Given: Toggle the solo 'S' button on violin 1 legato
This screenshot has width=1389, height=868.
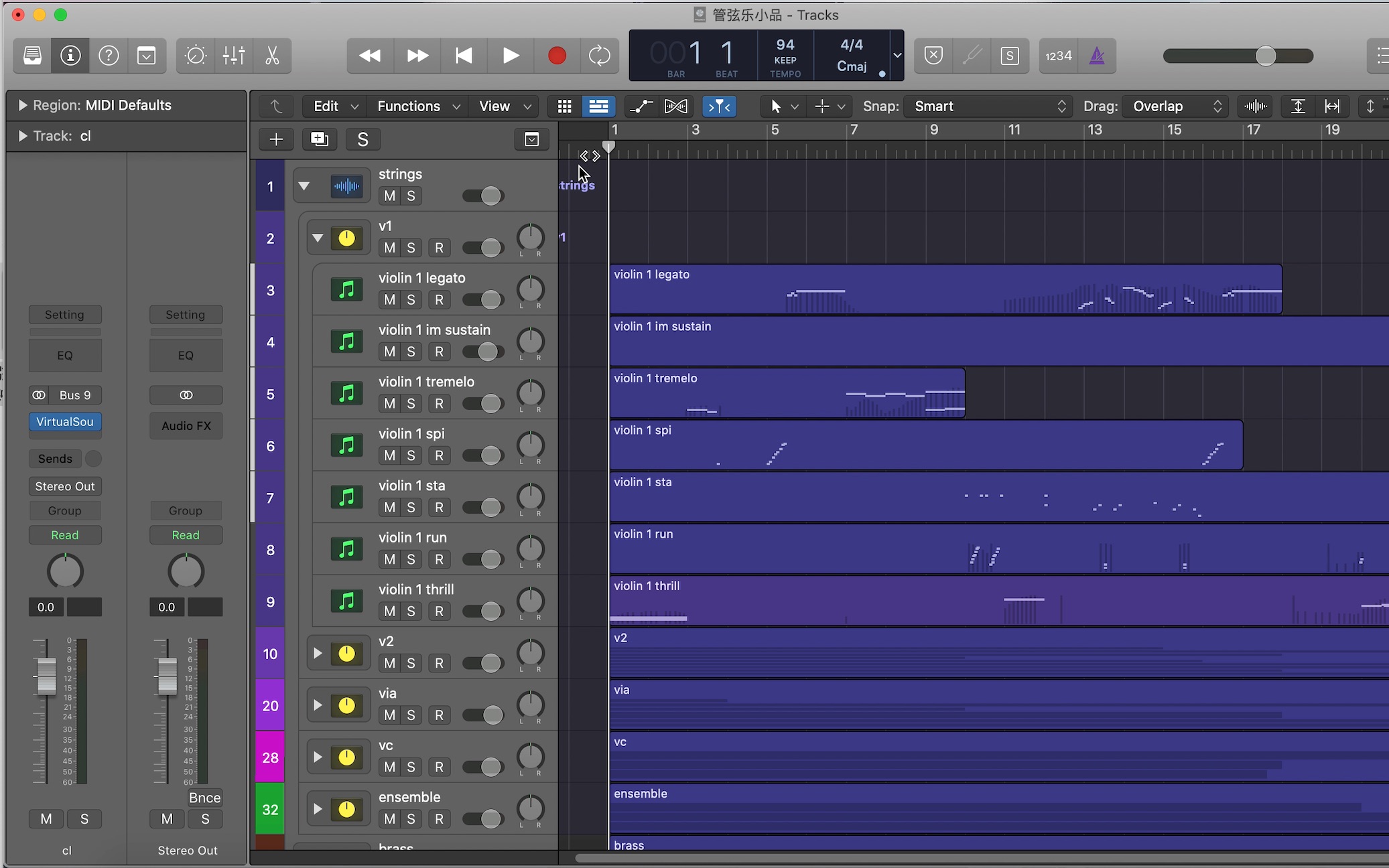Looking at the screenshot, I should point(411,299).
